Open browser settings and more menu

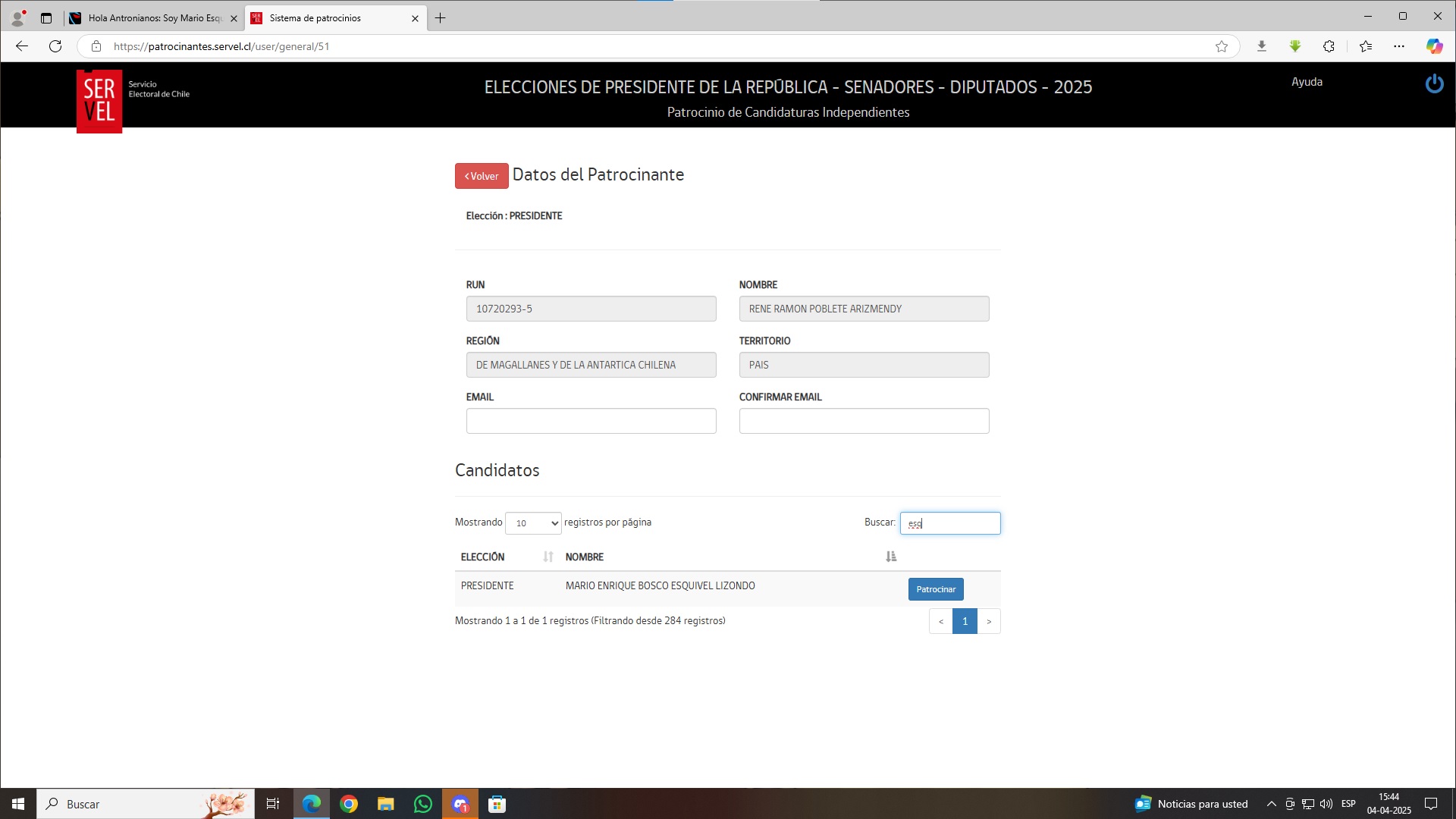pos(1399,46)
